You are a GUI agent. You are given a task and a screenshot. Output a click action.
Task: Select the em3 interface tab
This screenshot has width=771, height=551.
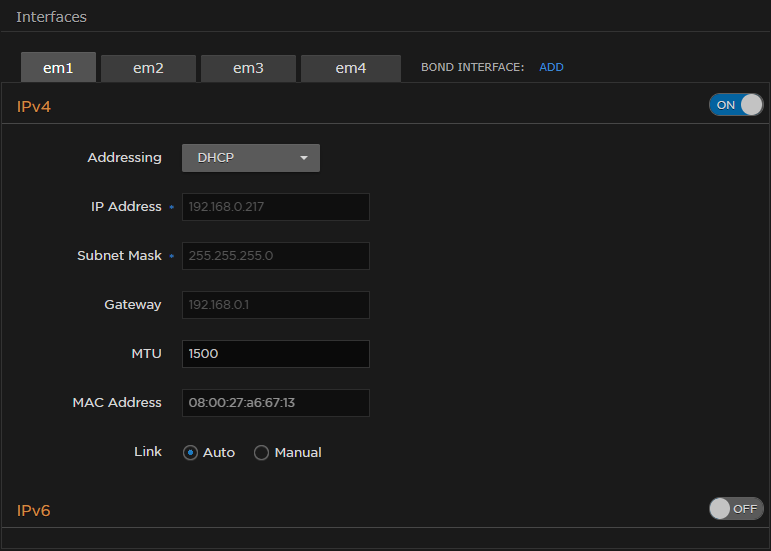click(248, 68)
